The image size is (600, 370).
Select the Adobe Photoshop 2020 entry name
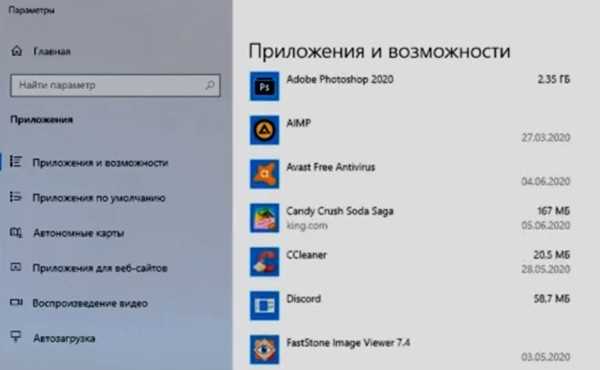pyautogui.click(x=340, y=80)
